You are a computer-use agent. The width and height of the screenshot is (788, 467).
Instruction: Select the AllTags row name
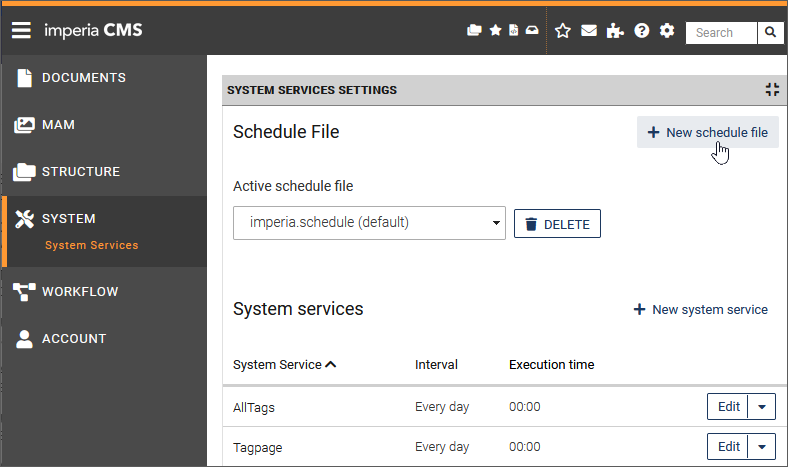[254, 407]
